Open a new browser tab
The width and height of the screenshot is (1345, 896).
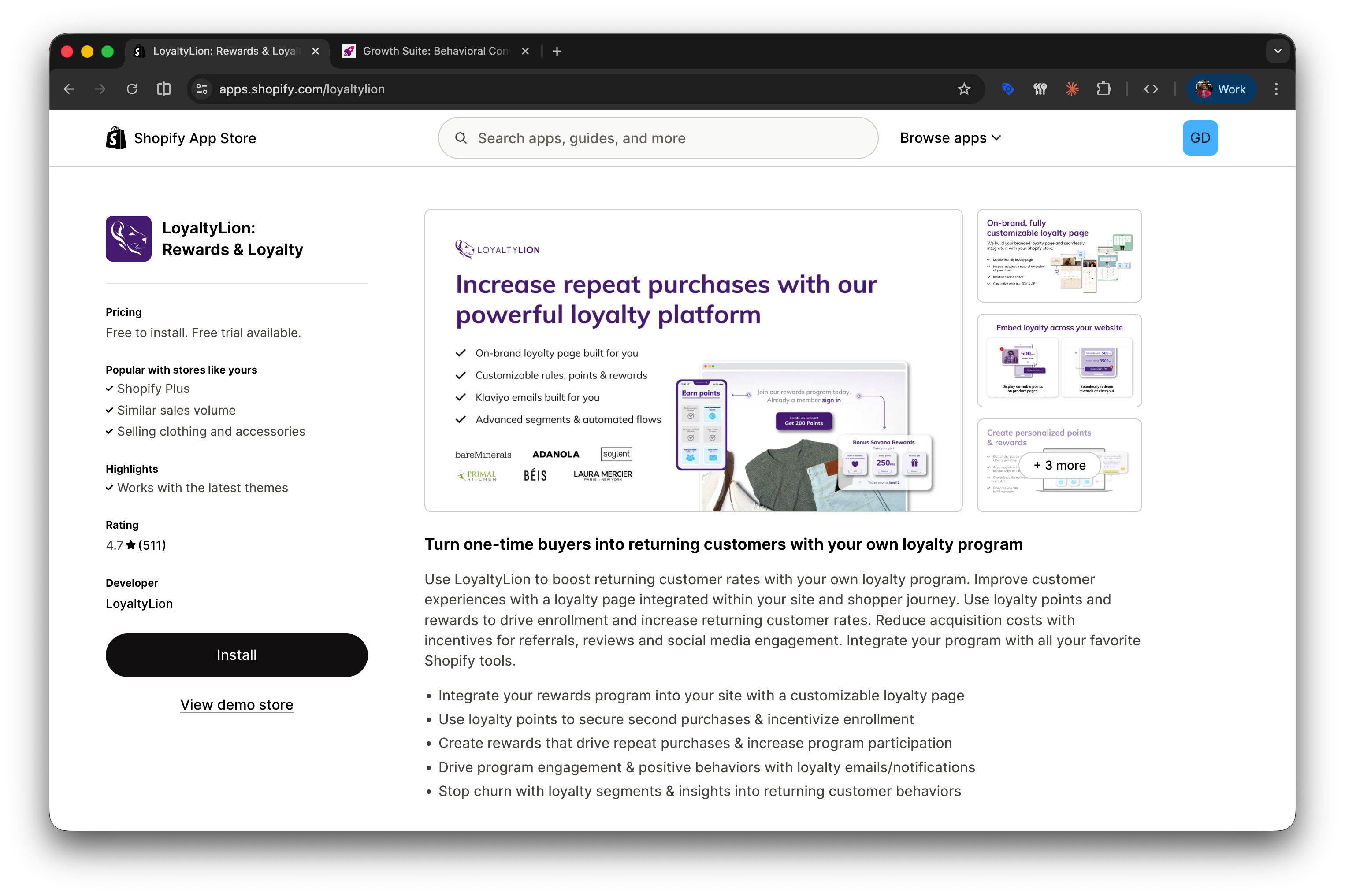click(x=557, y=51)
